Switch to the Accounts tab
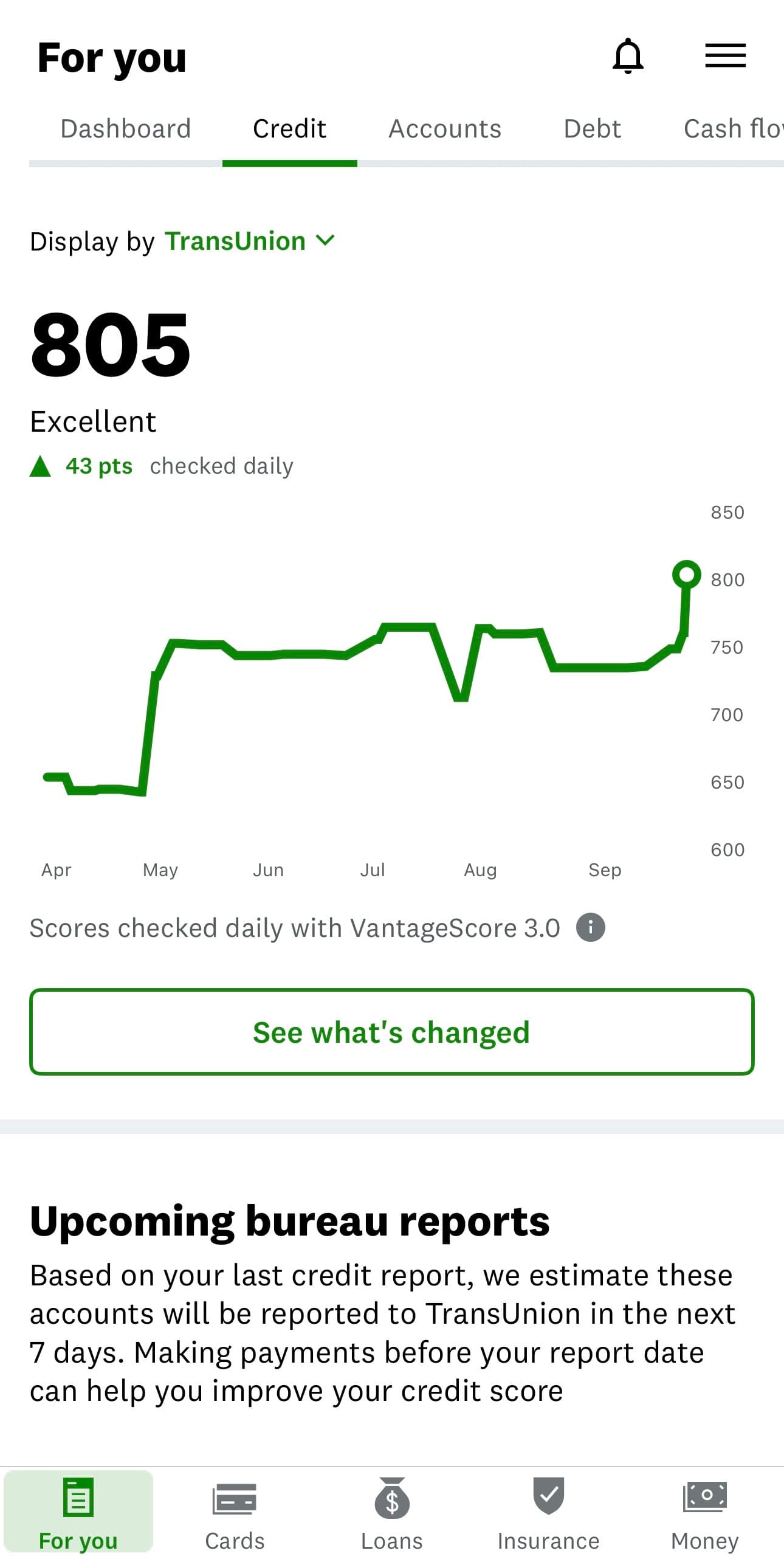This screenshot has height=1556, width=784. click(x=444, y=128)
